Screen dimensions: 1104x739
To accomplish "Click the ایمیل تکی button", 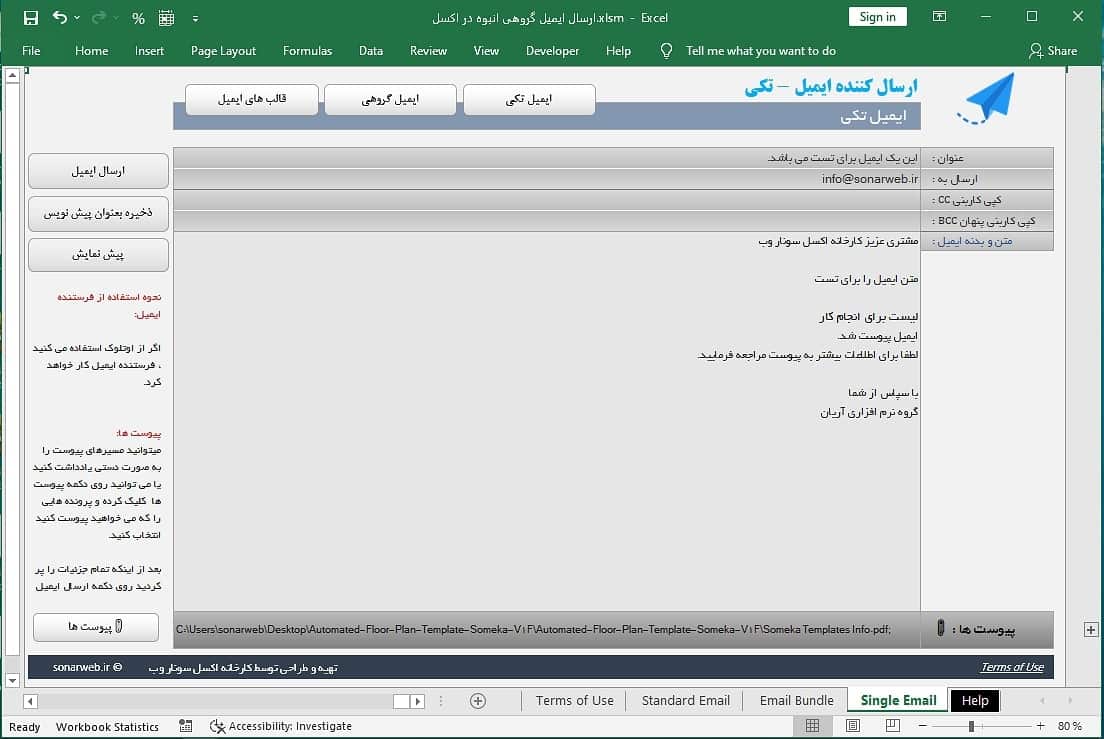I will (529, 99).
